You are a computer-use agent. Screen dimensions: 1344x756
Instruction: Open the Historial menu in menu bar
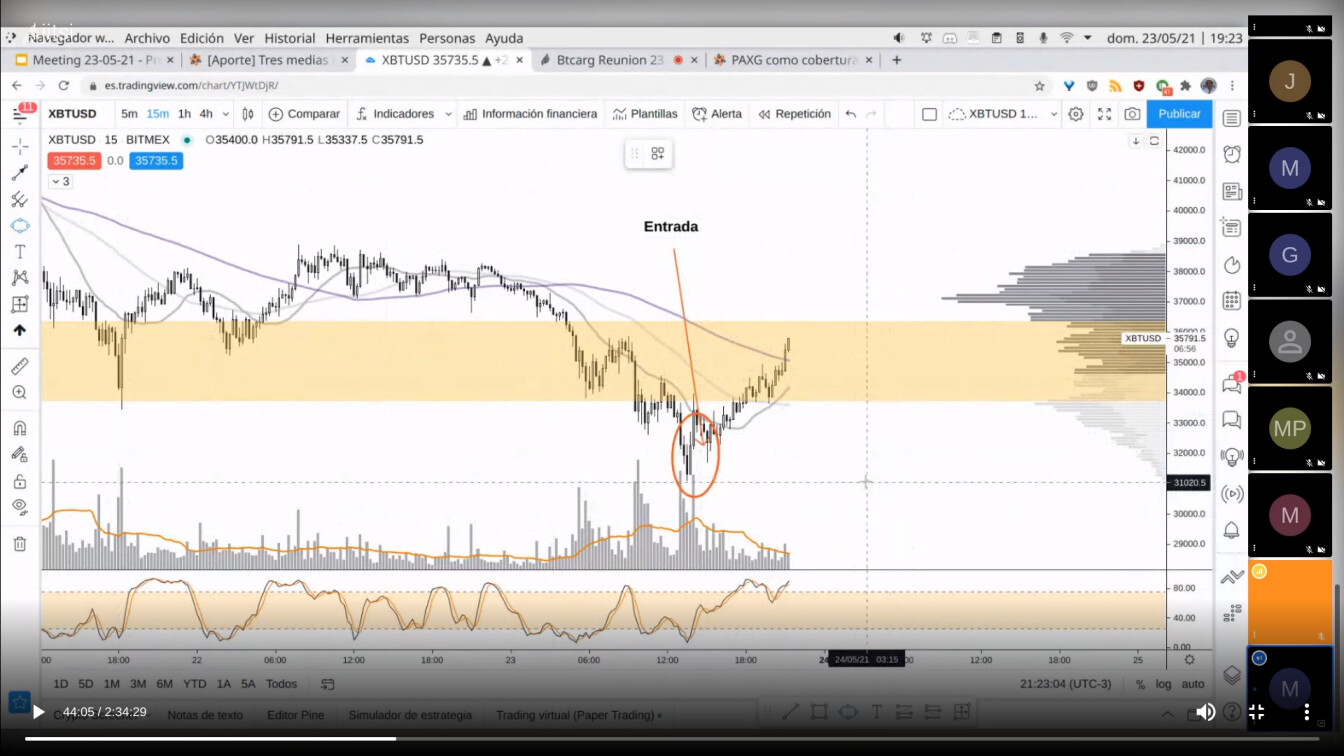(290, 38)
